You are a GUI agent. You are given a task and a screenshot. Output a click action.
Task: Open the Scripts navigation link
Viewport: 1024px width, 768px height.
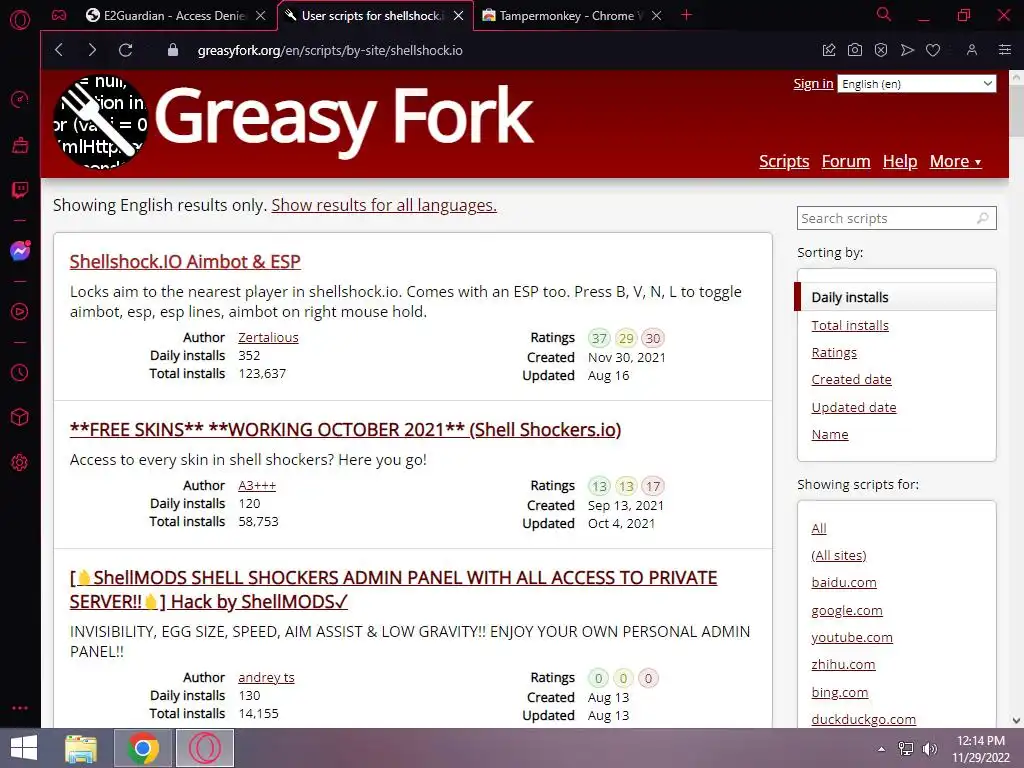click(784, 161)
